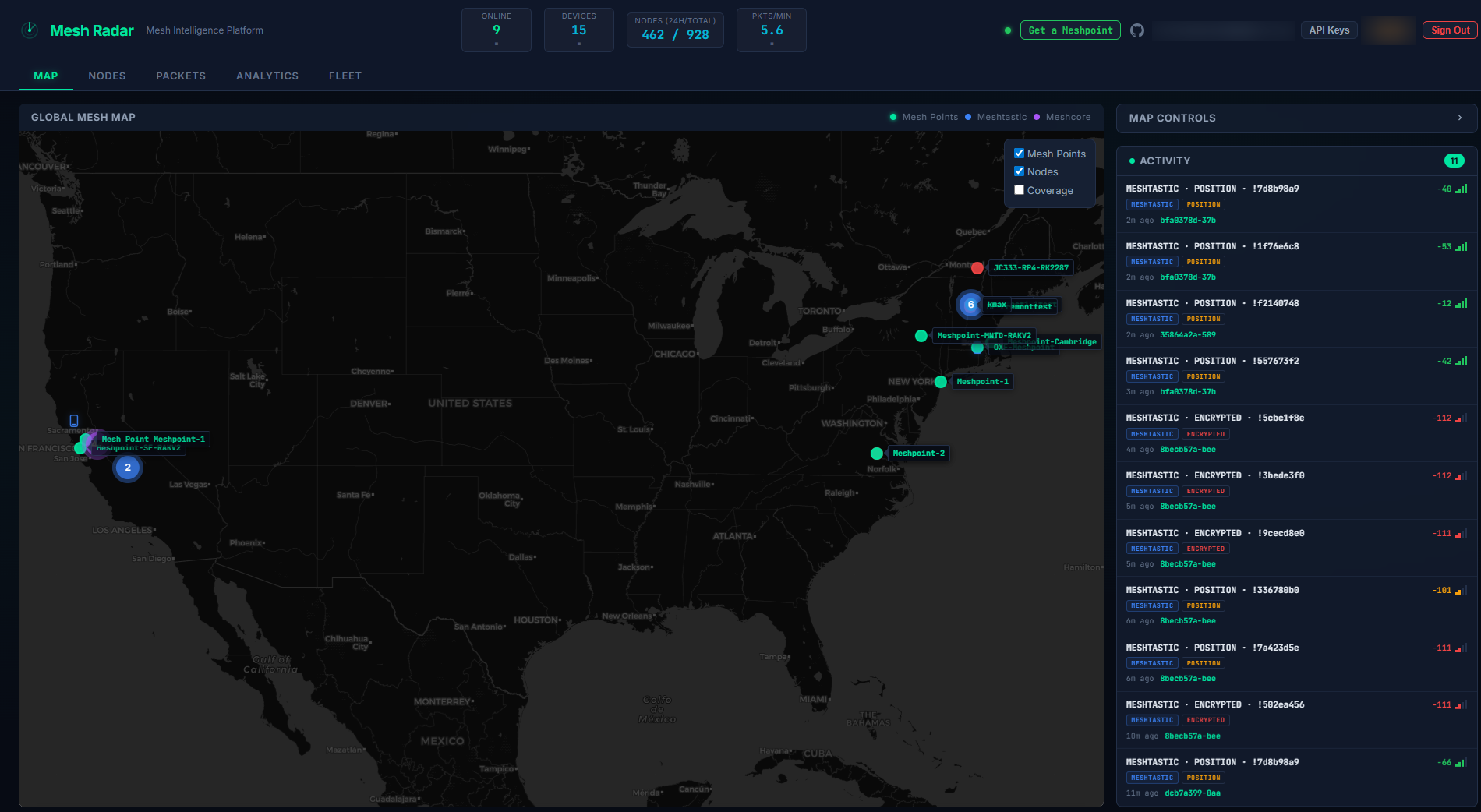This screenshot has height=812, width=1481.
Task: Select activity row POSITION !1f76e6c8
Action: point(1297,262)
